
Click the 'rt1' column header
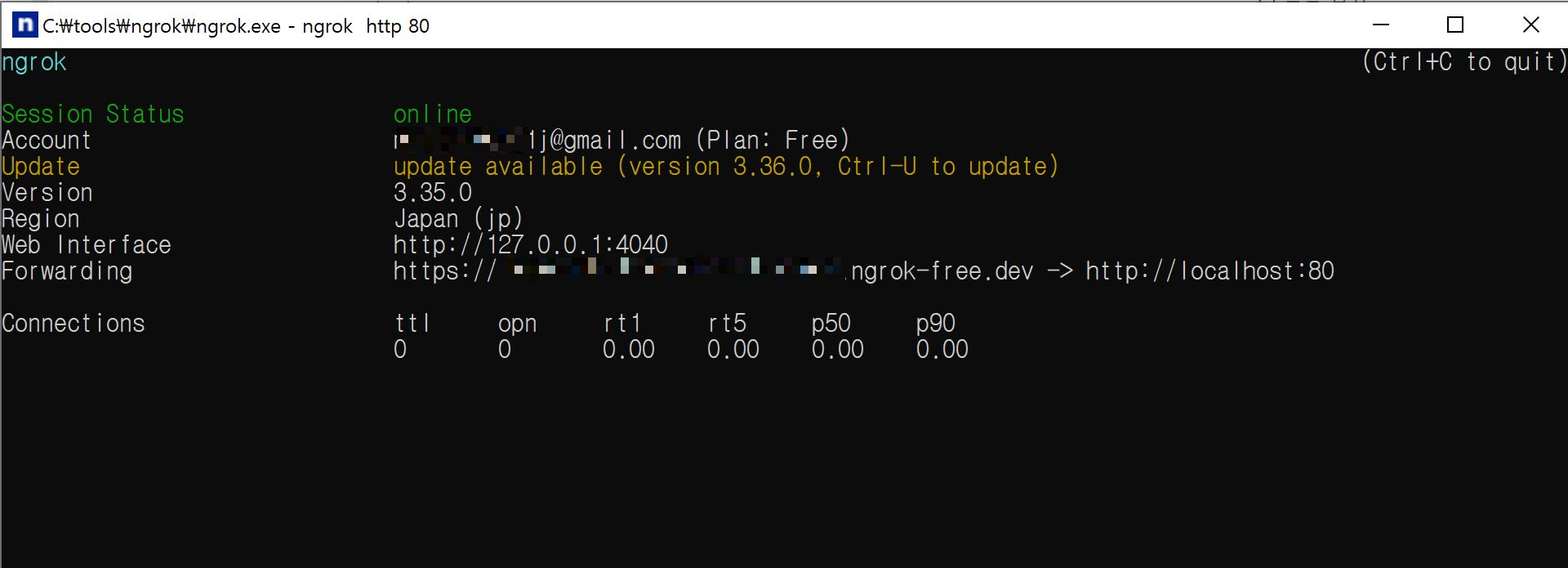coord(621,324)
